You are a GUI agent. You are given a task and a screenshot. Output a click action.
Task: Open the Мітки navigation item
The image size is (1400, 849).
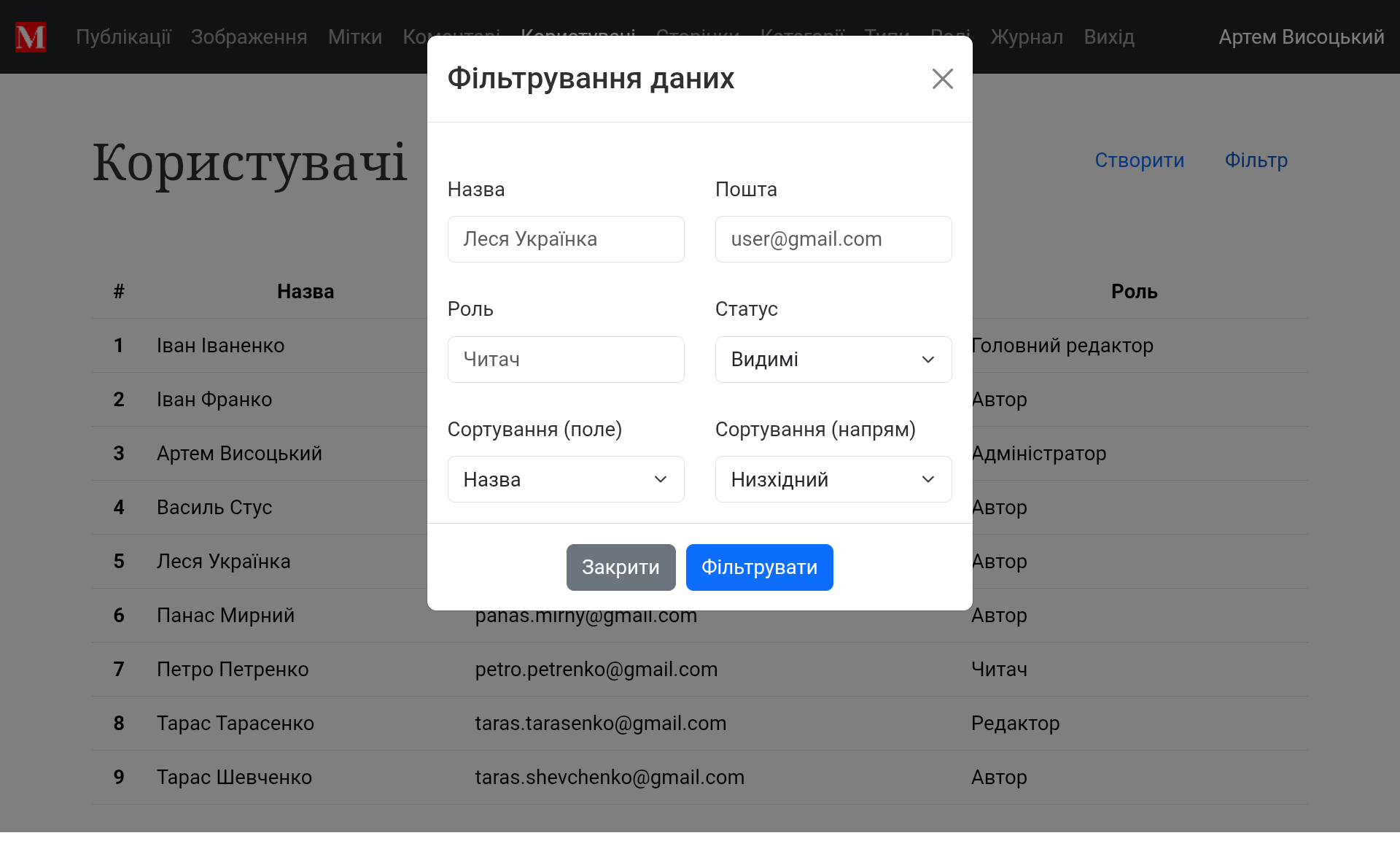354,37
